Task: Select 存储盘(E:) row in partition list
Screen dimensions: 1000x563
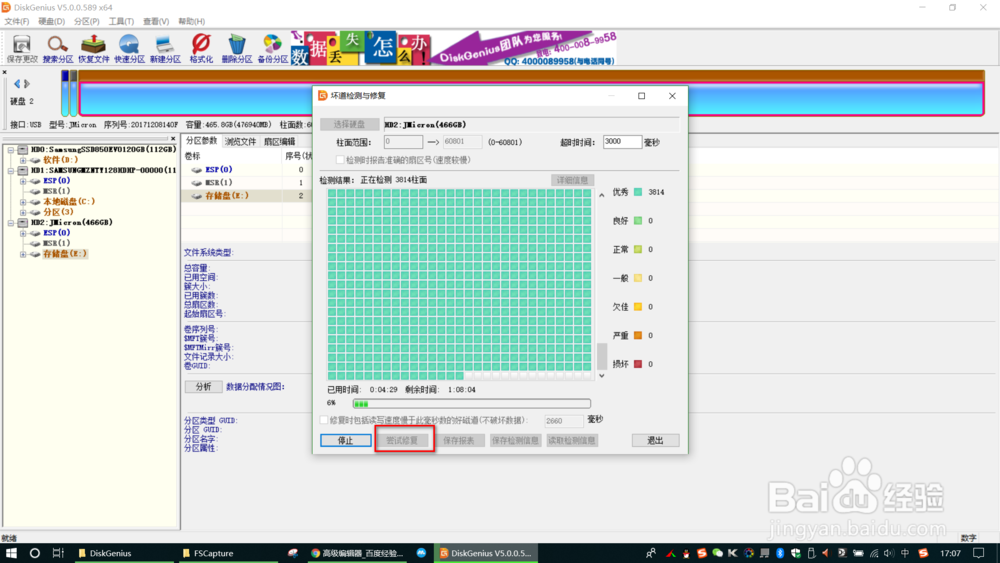Action: [x=247, y=196]
